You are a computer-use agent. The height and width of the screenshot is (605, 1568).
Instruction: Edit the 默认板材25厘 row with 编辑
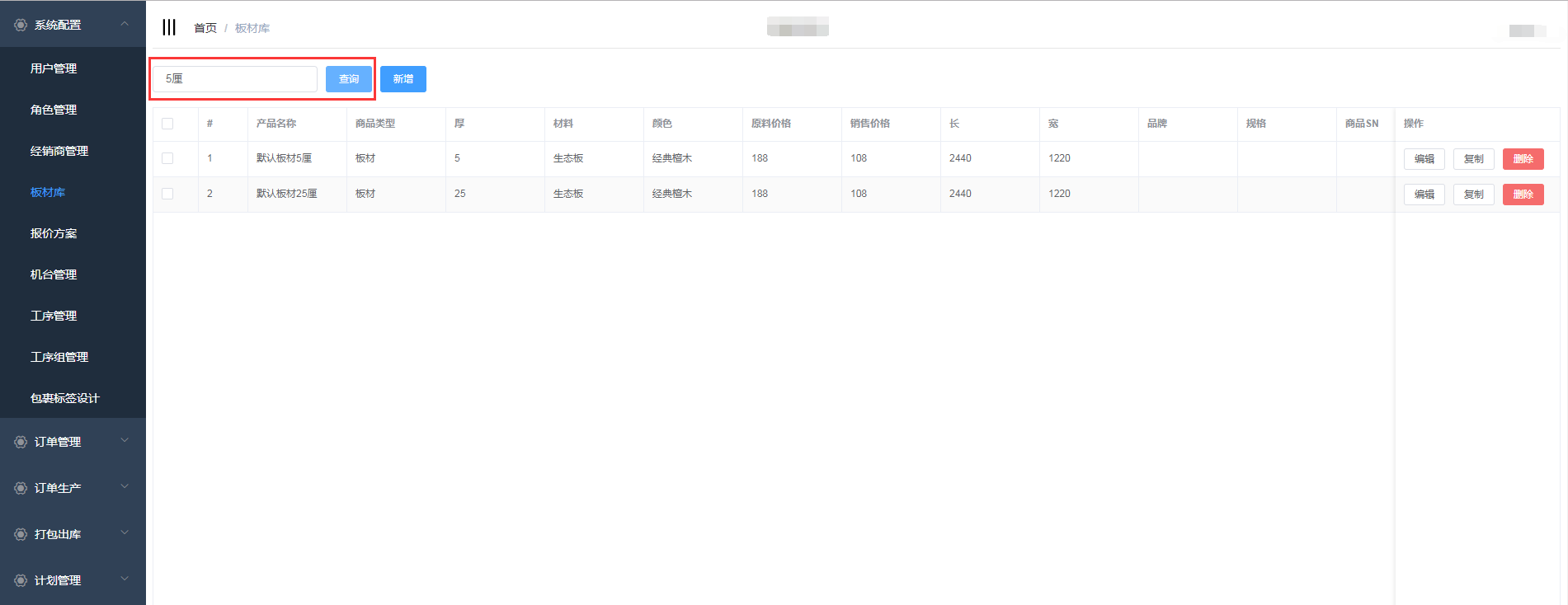[1424, 195]
